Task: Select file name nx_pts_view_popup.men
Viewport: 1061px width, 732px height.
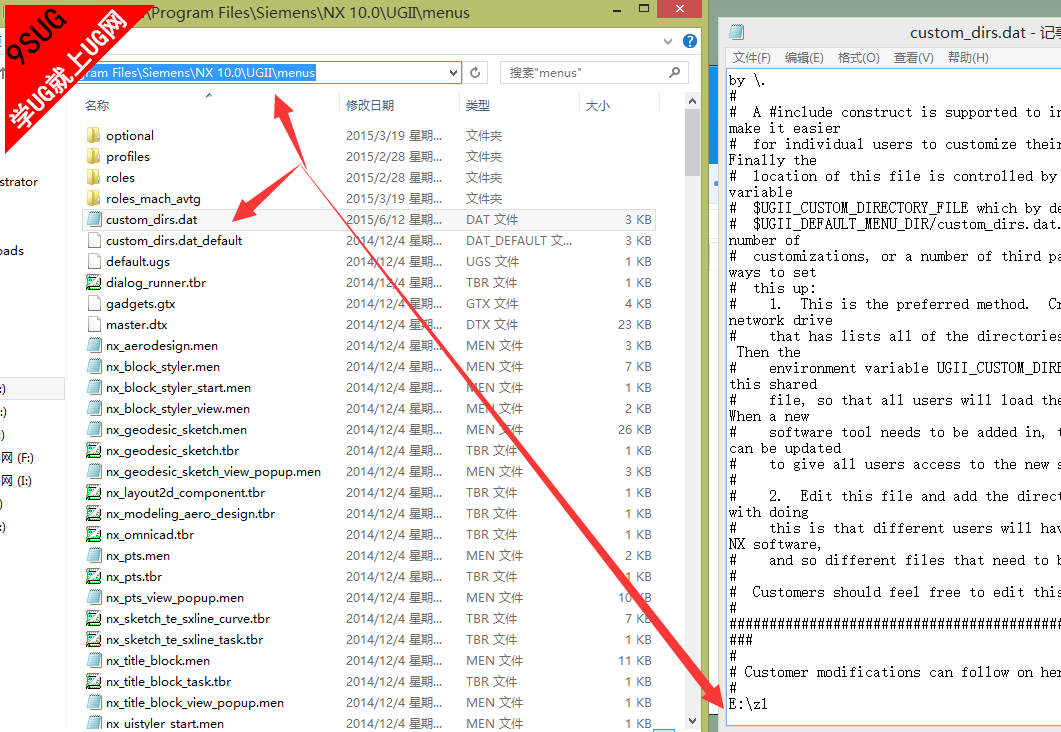Action: click(175, 597)
